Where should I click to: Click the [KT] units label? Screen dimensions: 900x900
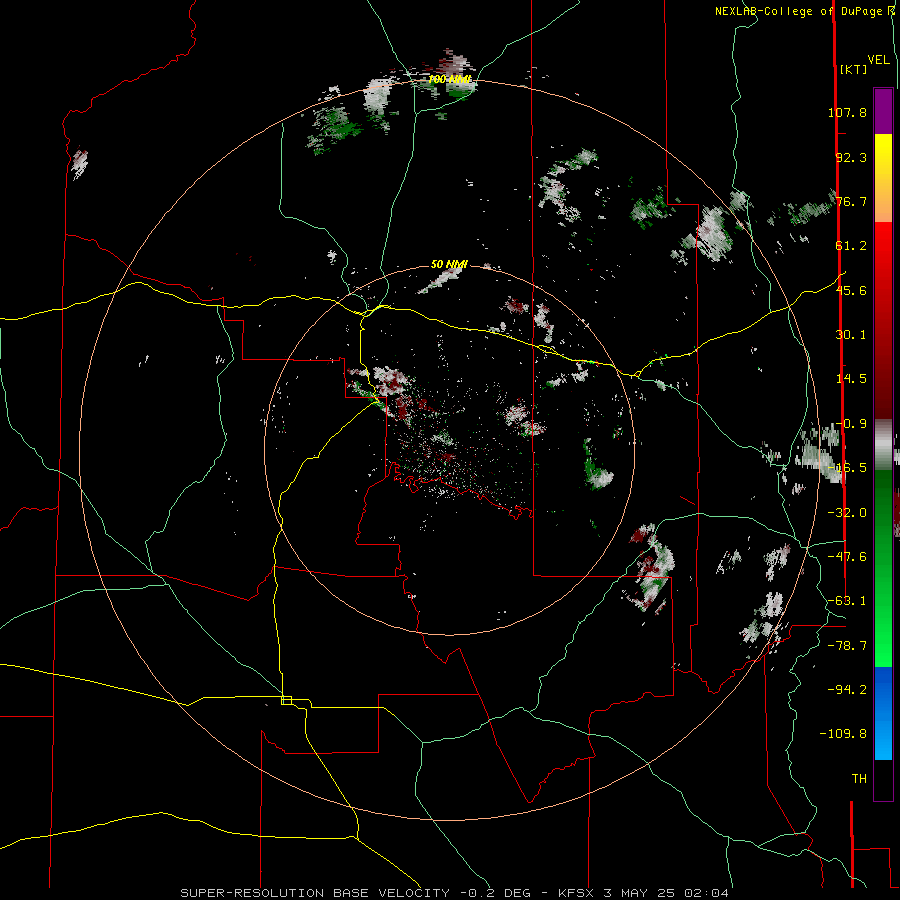[854, 69]
